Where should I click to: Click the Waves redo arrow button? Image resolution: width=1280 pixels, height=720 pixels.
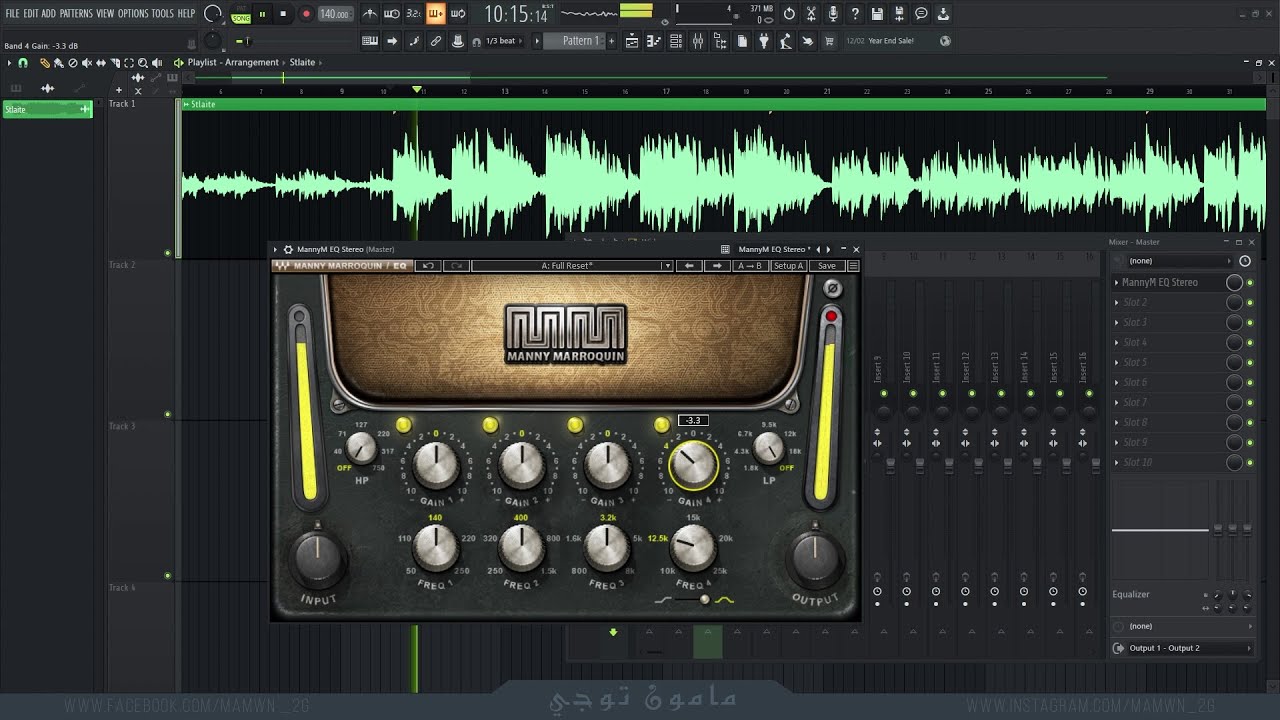point(456,266)
